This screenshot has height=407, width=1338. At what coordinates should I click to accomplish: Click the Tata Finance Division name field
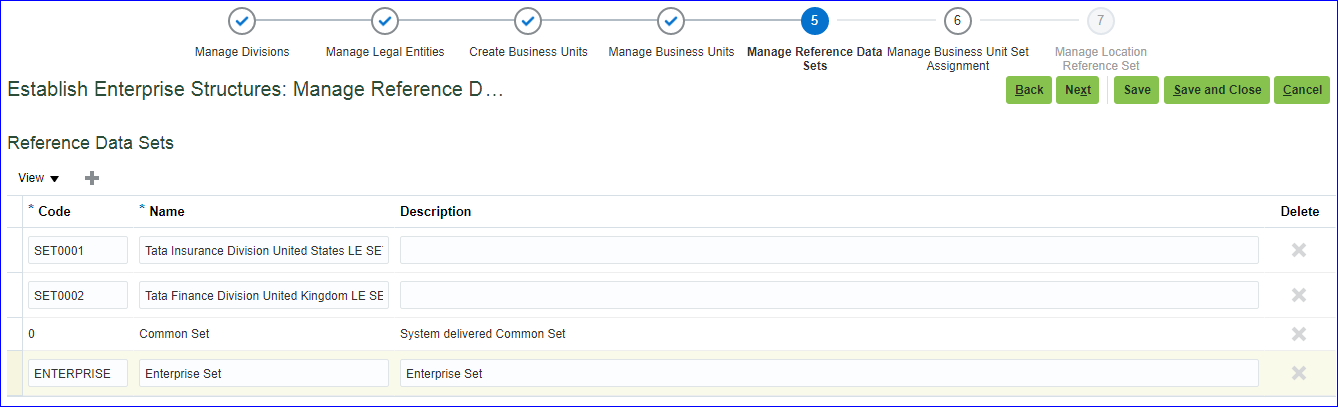tap(264, 295)
